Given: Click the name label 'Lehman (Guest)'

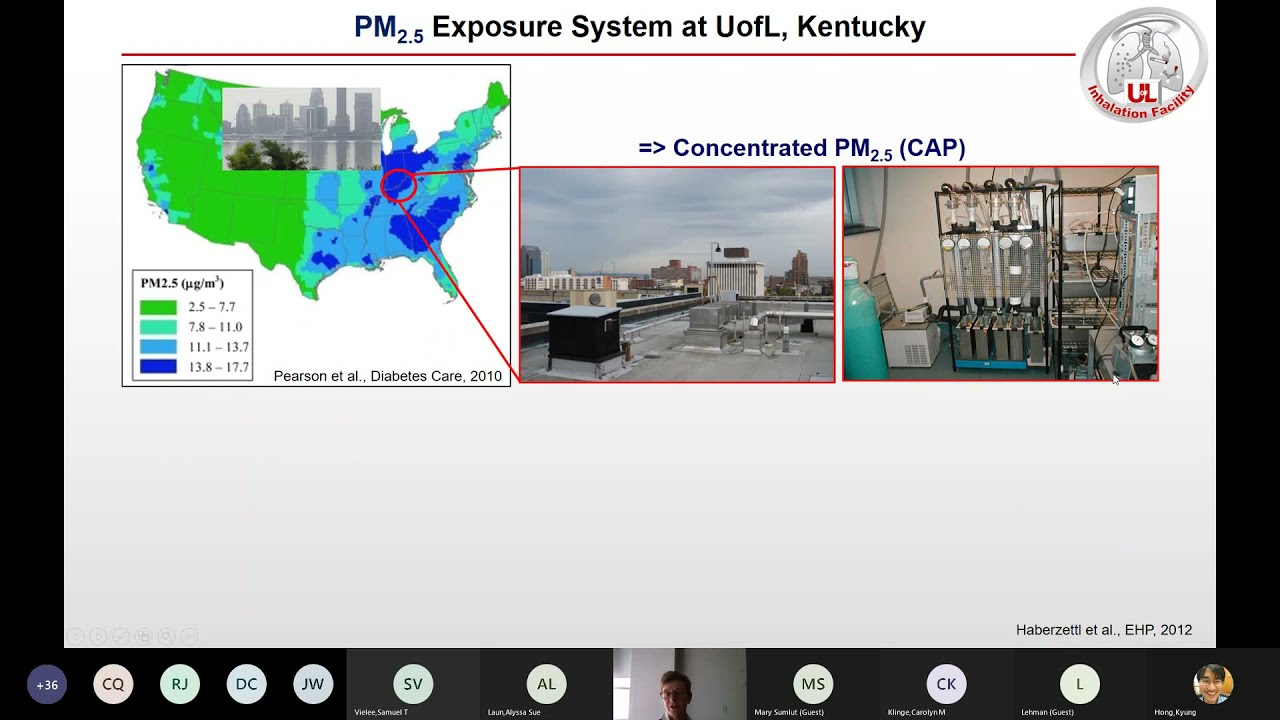Looking at the screenshot, I should click(1047, 712).
